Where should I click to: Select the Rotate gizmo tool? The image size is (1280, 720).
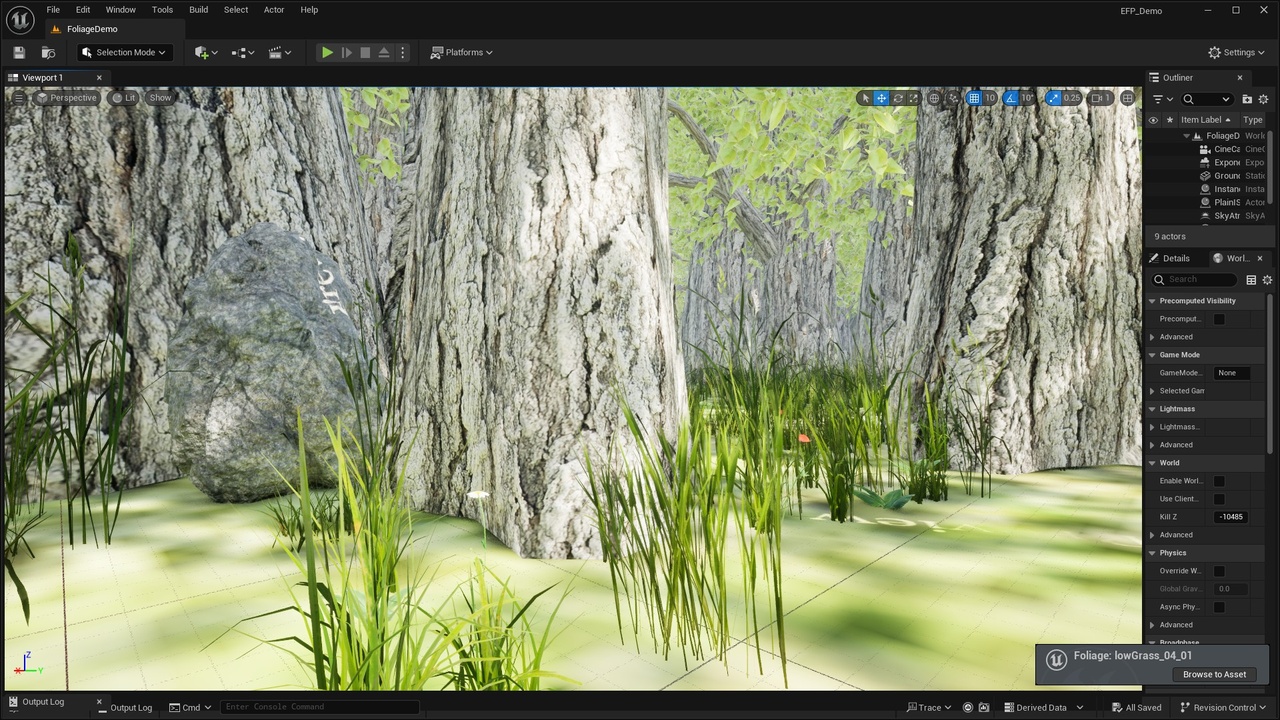[898, 98]
